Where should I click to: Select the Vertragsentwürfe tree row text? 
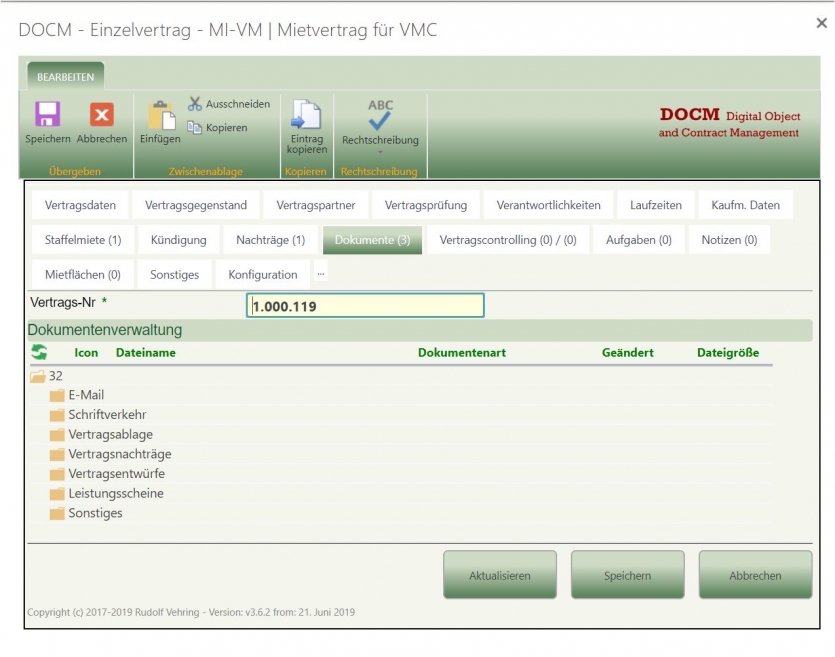pyautogui.click(x=117, y=473)
